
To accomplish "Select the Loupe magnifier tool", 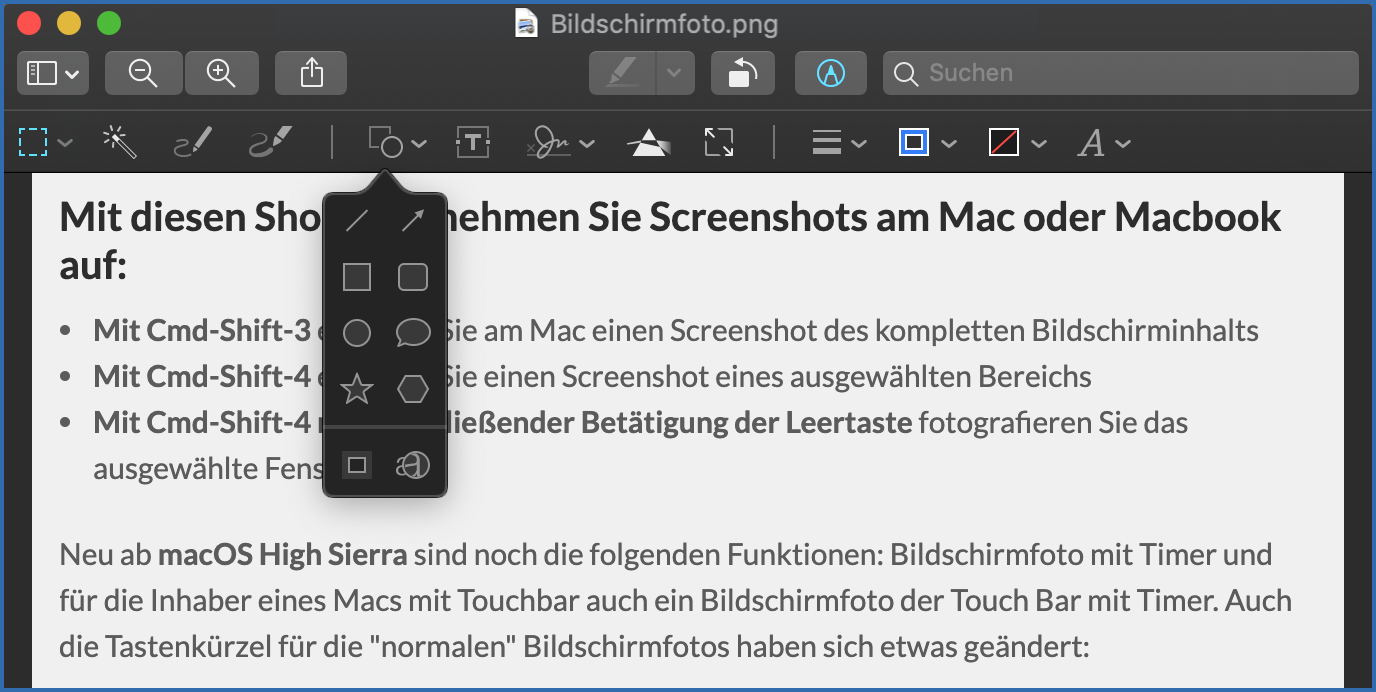I will point(413,464).
